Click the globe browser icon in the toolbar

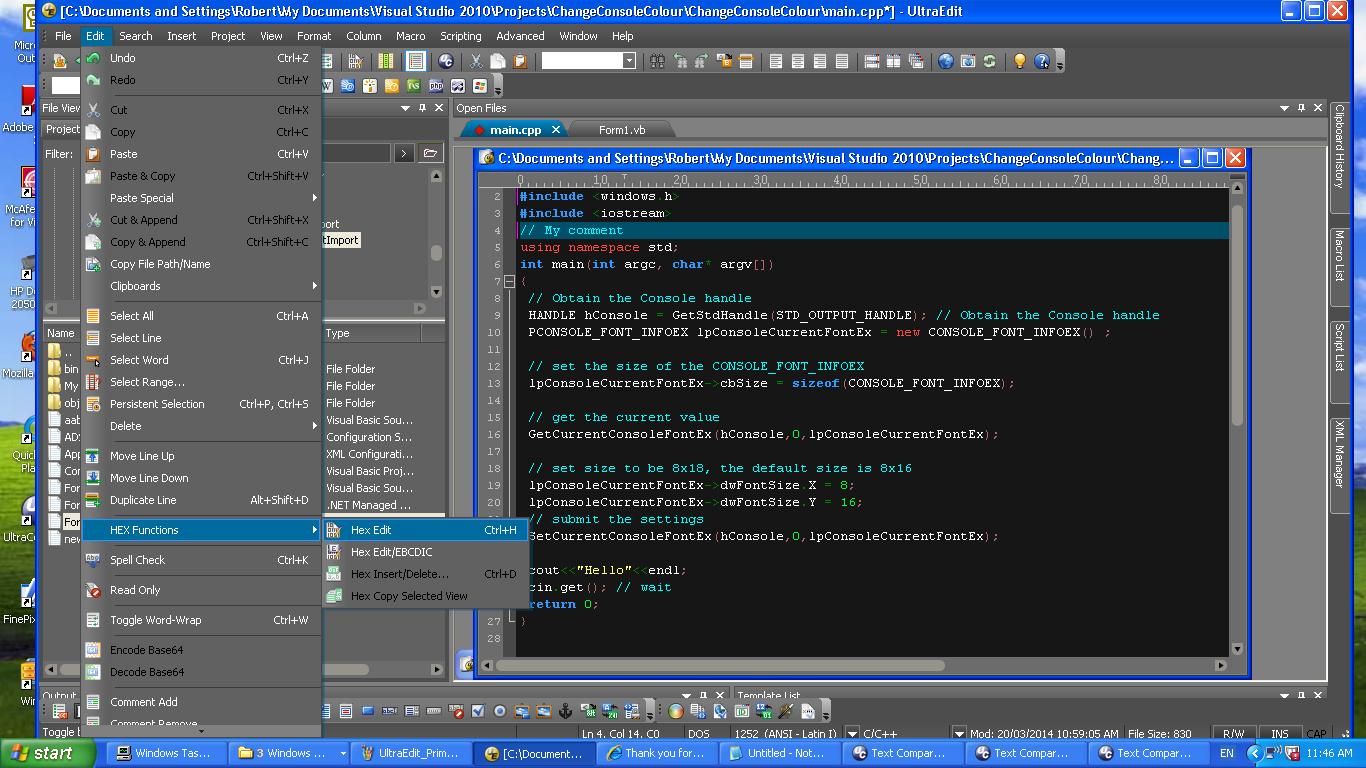(x=945, y=62)
